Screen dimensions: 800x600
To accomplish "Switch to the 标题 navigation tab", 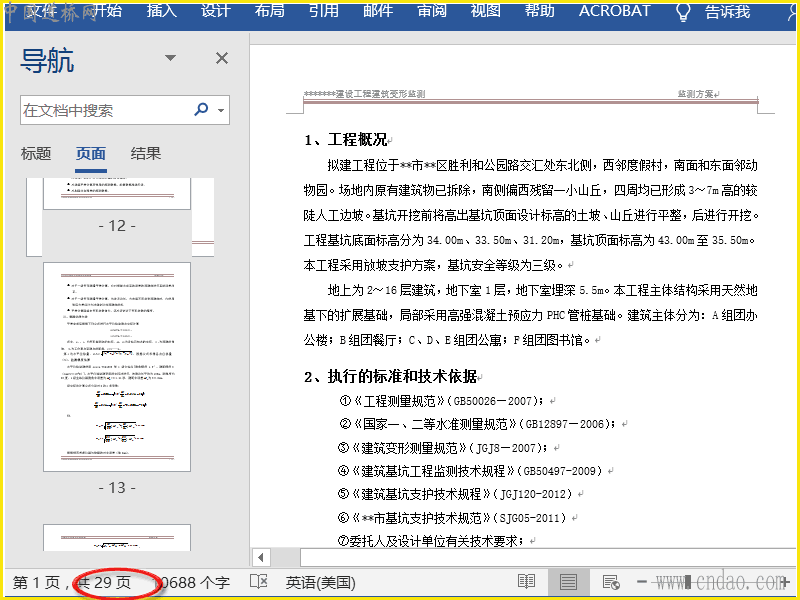I will (36, 154).
